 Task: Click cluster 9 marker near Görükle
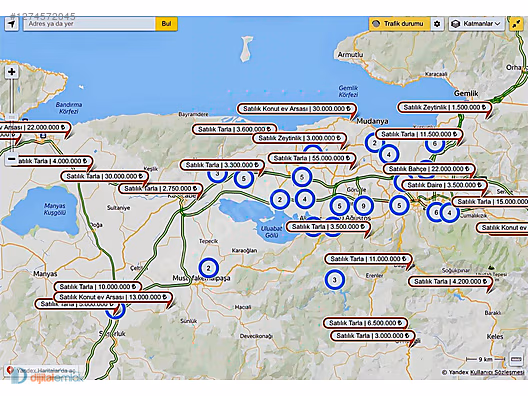coord(363,206)
